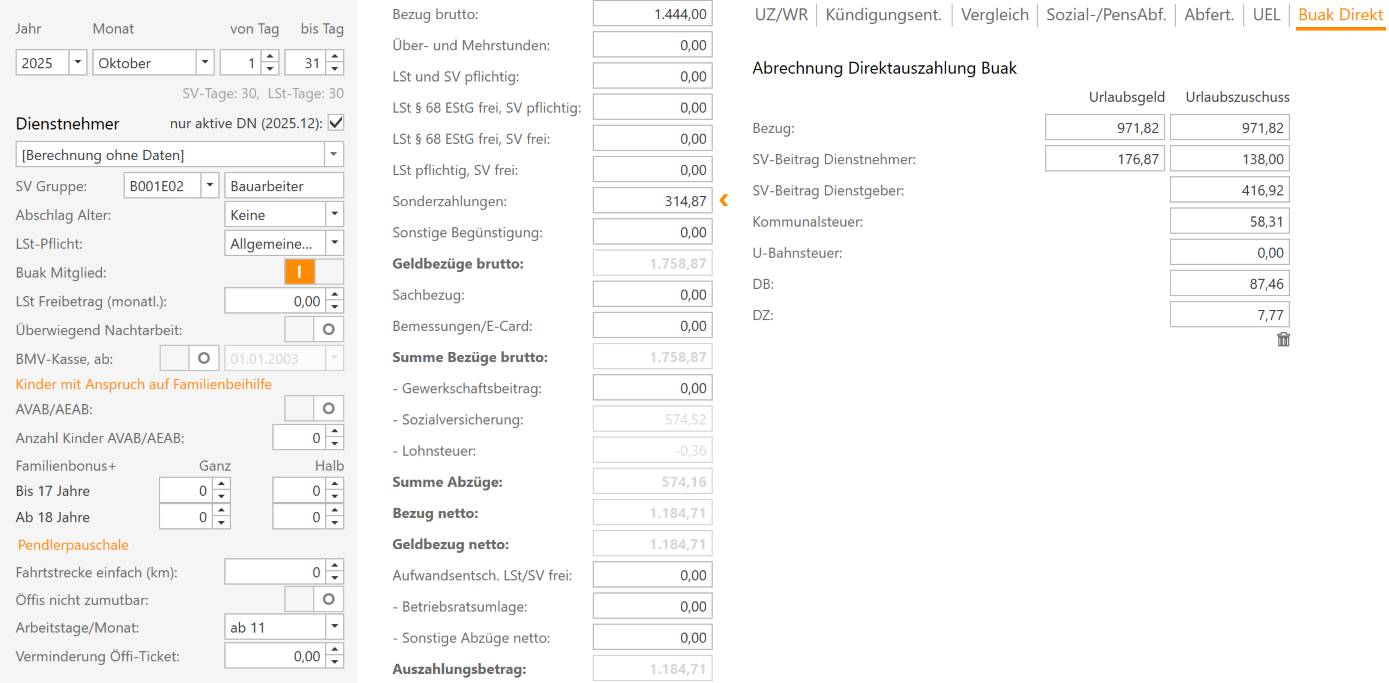This screenshot has width=1389, height=683.
Task: Delete Buak Direktauszahlung using the trash icon
Action: pyautogui.click(x=1283, y=340)
